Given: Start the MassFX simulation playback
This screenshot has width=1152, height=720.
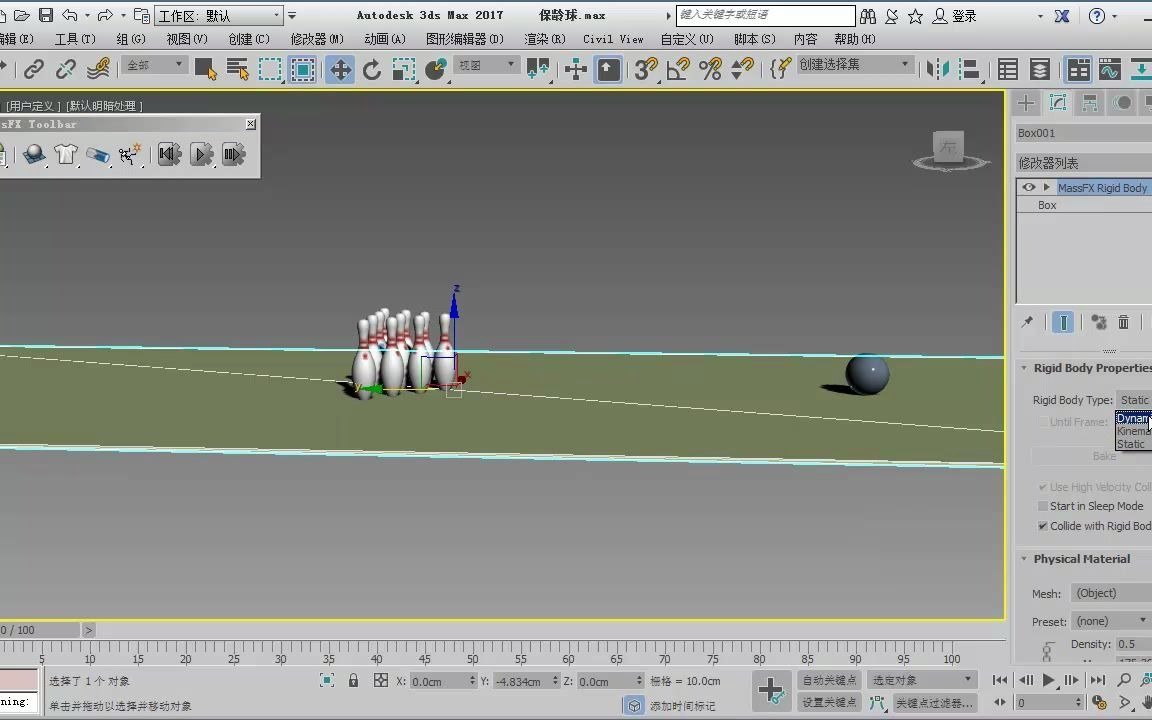Looking at the screenshot, I should 200,154.
